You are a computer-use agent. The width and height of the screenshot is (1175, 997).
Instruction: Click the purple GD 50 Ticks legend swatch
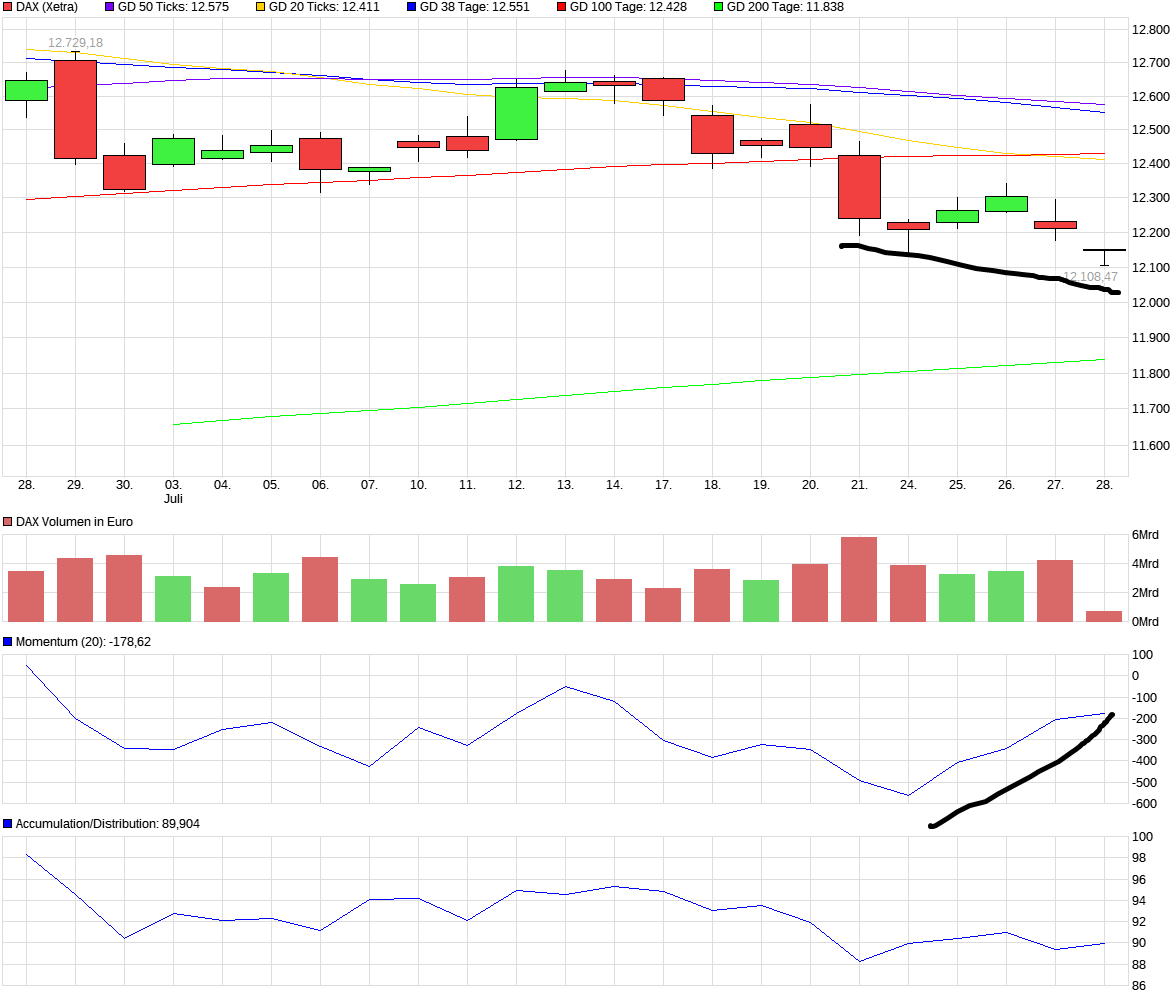[109, 7]
